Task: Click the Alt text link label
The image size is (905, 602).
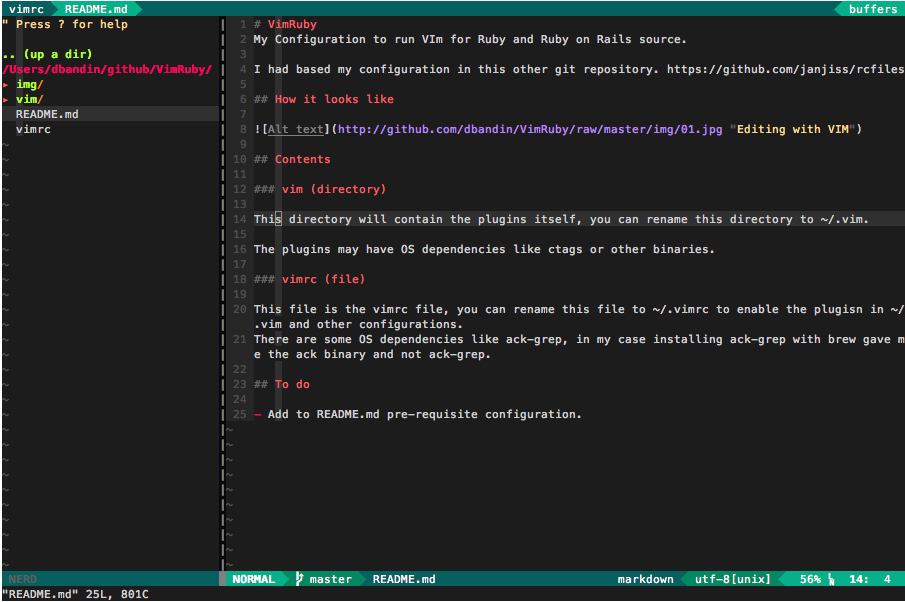Action: (x=296, y=129)
